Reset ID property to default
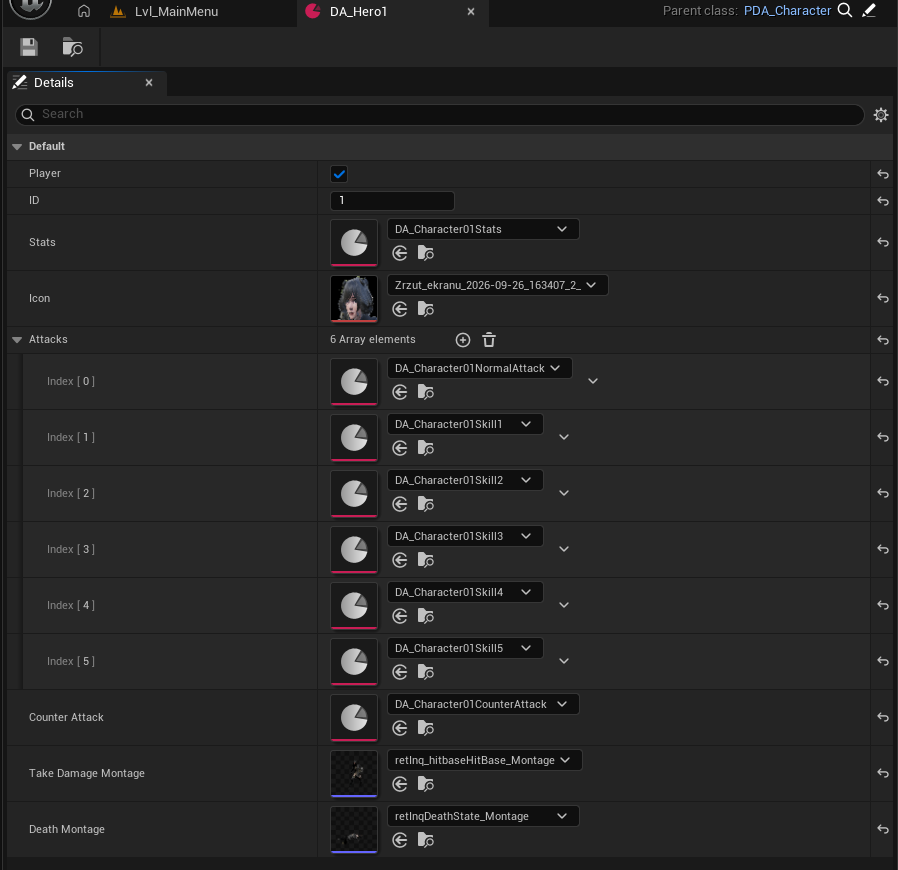 tap(883, 201)
